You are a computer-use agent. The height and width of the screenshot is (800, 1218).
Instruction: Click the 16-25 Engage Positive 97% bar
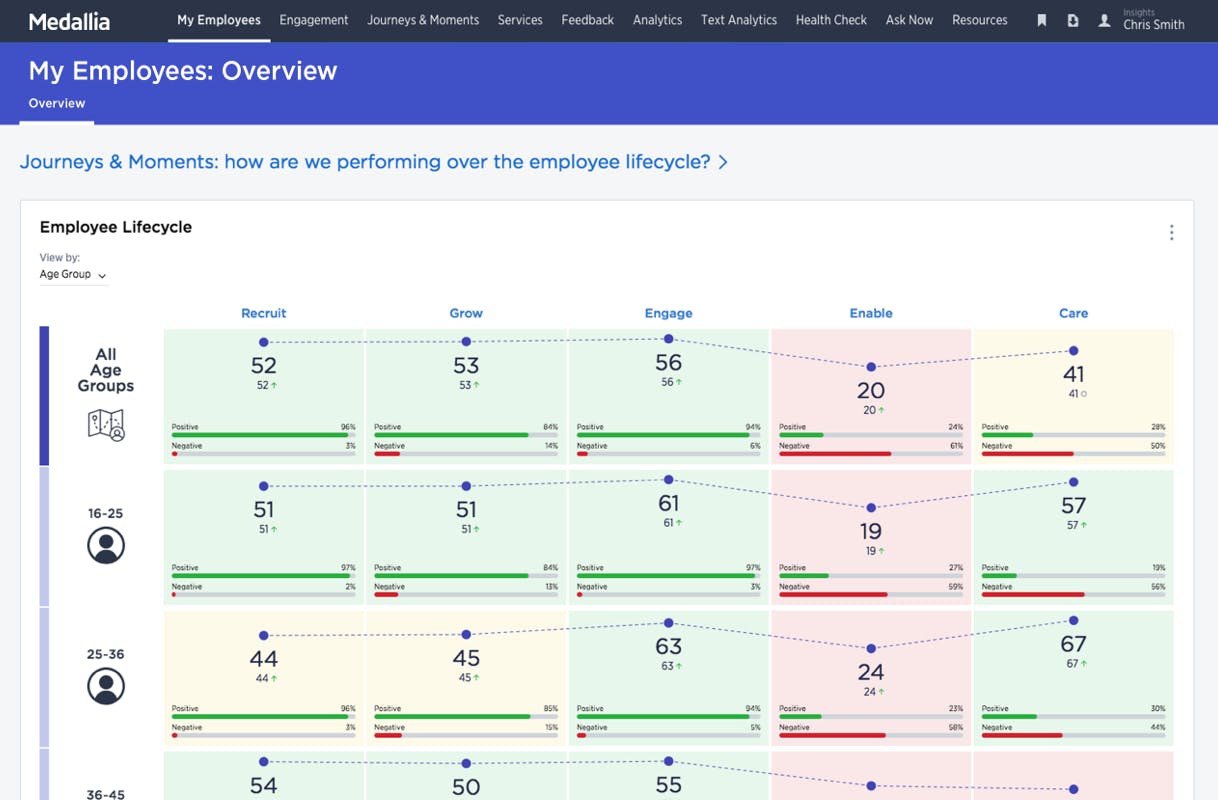[x=669, y=576]
